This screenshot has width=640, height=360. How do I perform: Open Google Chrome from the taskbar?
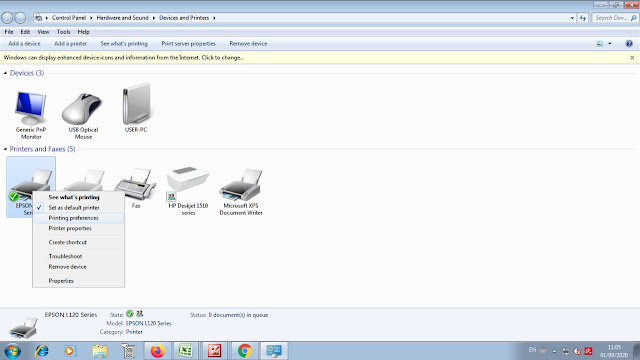(244, 351)
